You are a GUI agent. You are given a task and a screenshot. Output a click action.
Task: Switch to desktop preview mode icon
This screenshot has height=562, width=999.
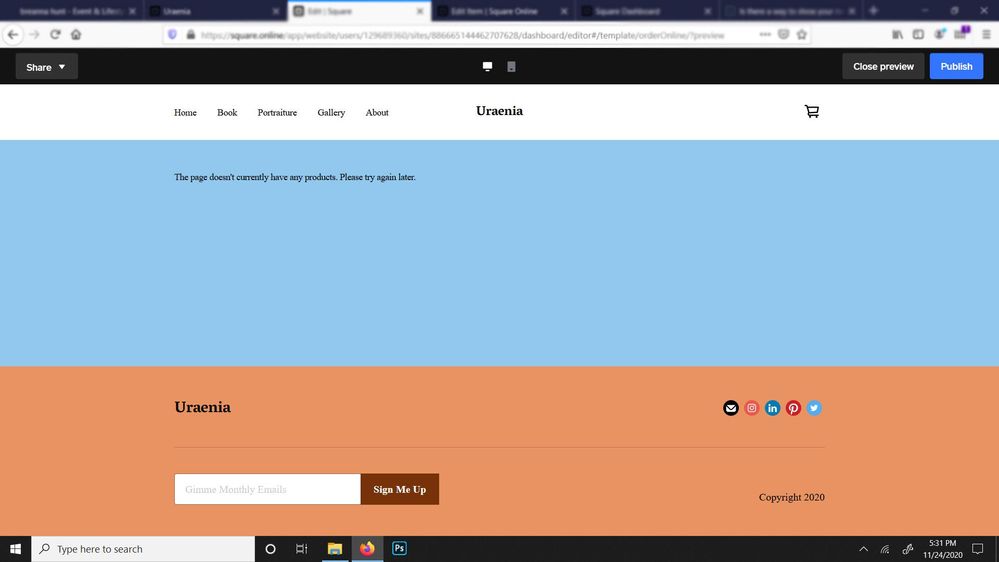[x=487, y=67]
